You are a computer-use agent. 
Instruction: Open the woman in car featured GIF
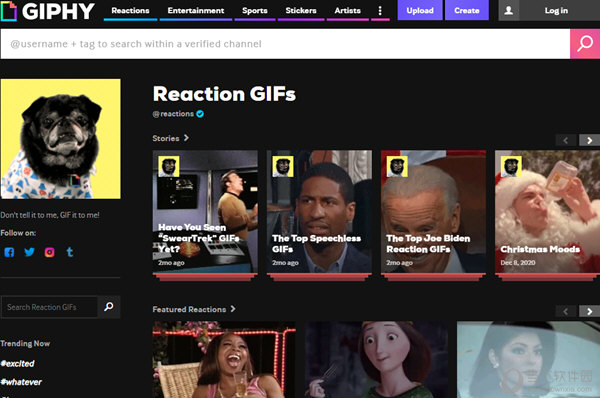point(528,359)
